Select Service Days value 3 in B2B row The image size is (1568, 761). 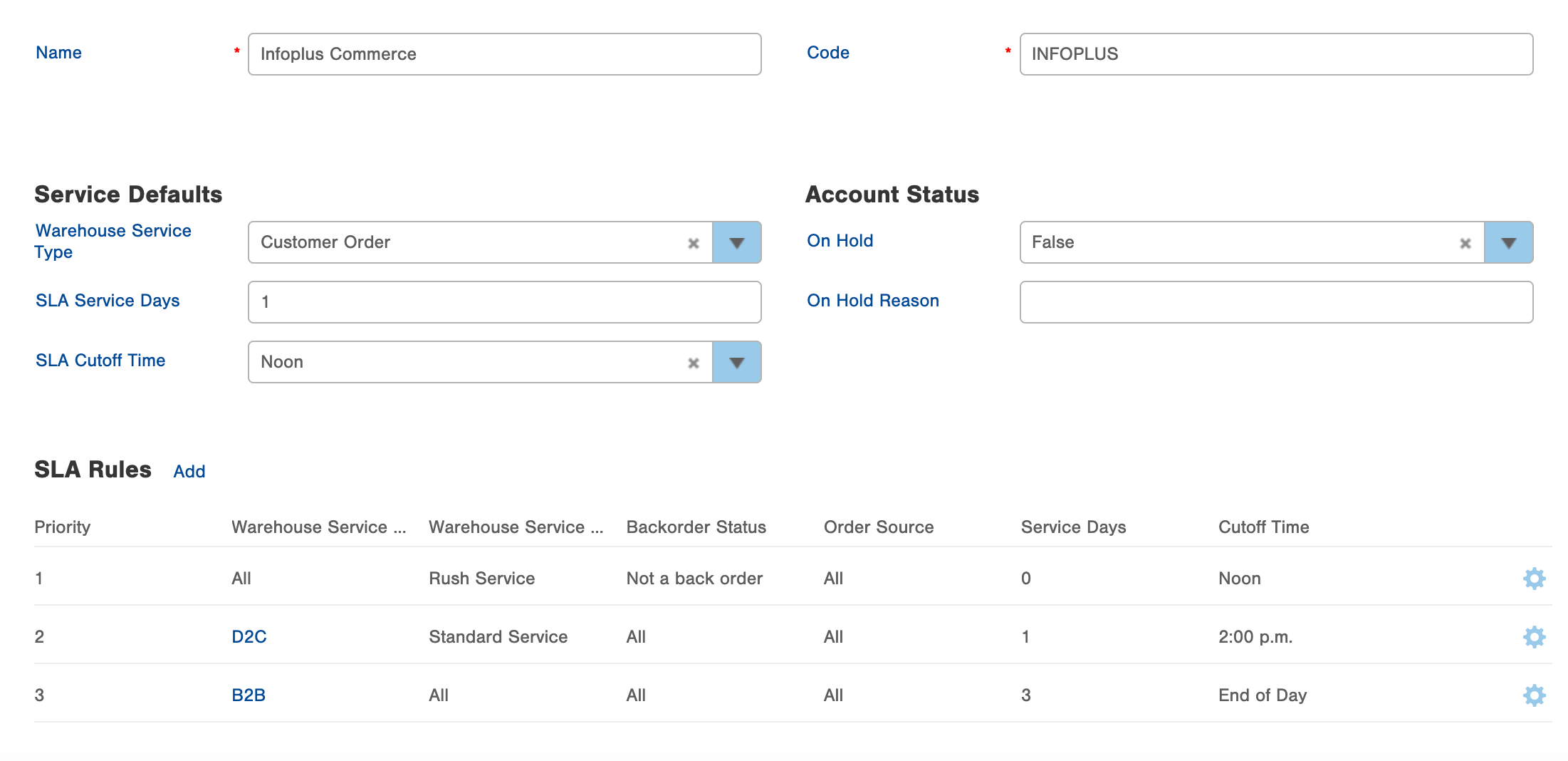(1026, 695)
